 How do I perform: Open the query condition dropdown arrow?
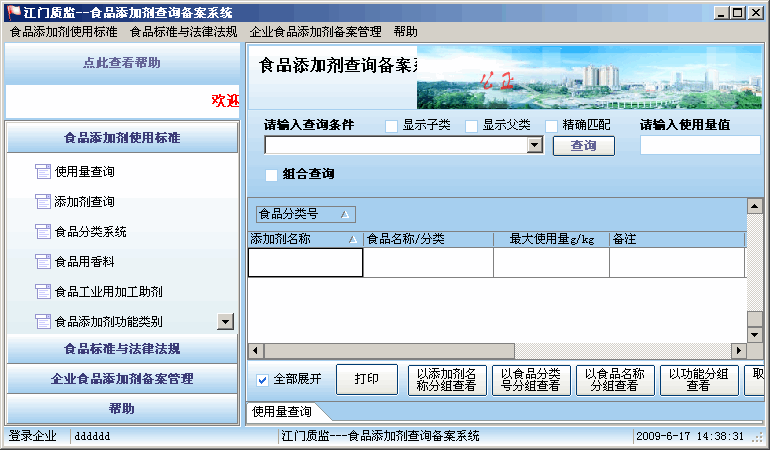point(534,146)
